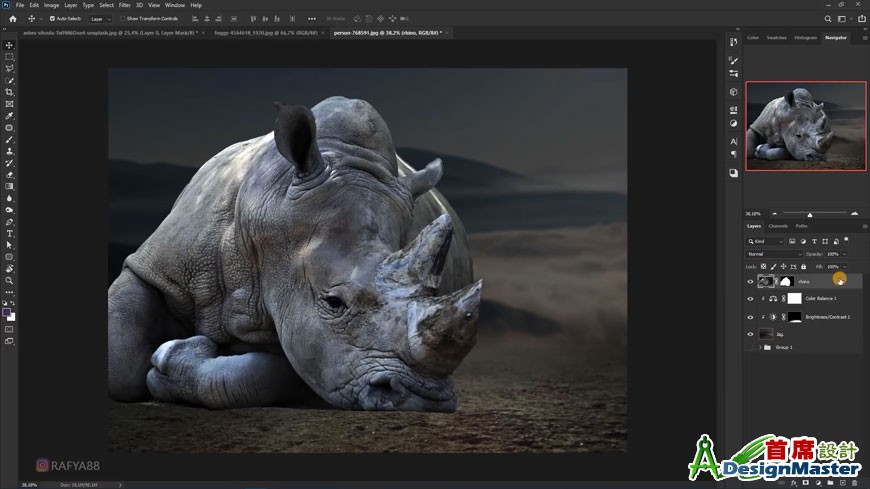
Task: Select the Move tool in the toolbar
Action: click(x=9, y=45)
